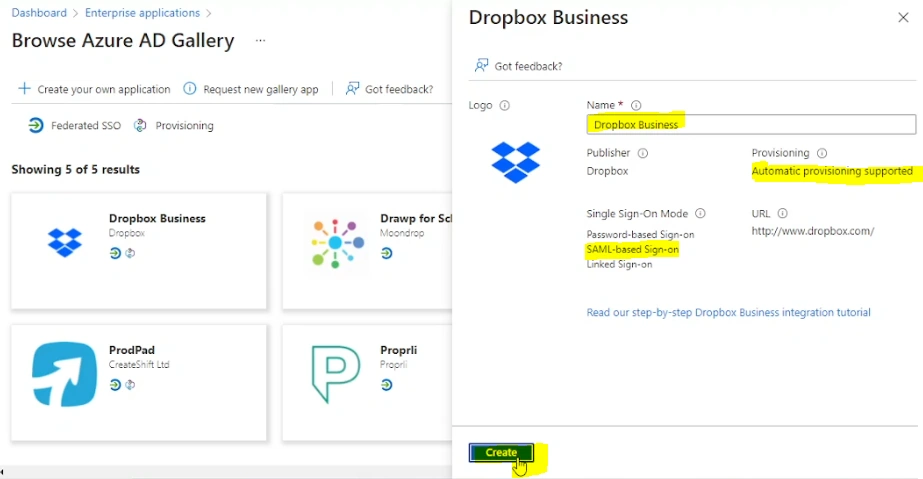Click the Create button

click(501, 453)
